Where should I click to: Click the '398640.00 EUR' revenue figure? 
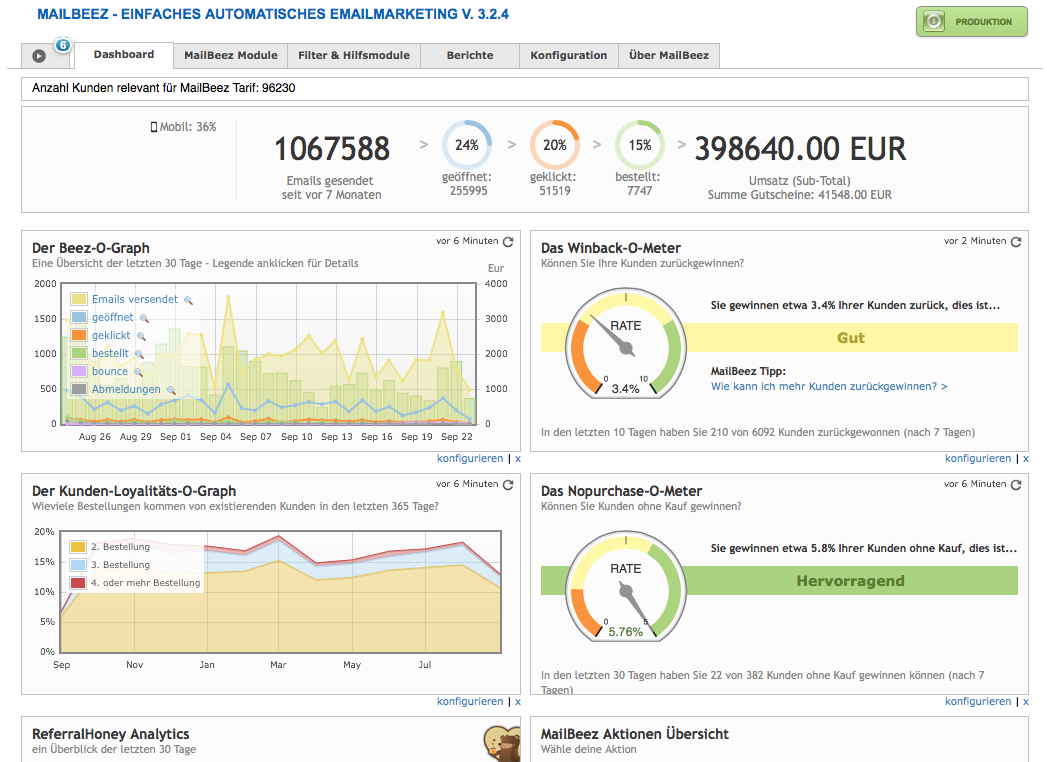800,149
